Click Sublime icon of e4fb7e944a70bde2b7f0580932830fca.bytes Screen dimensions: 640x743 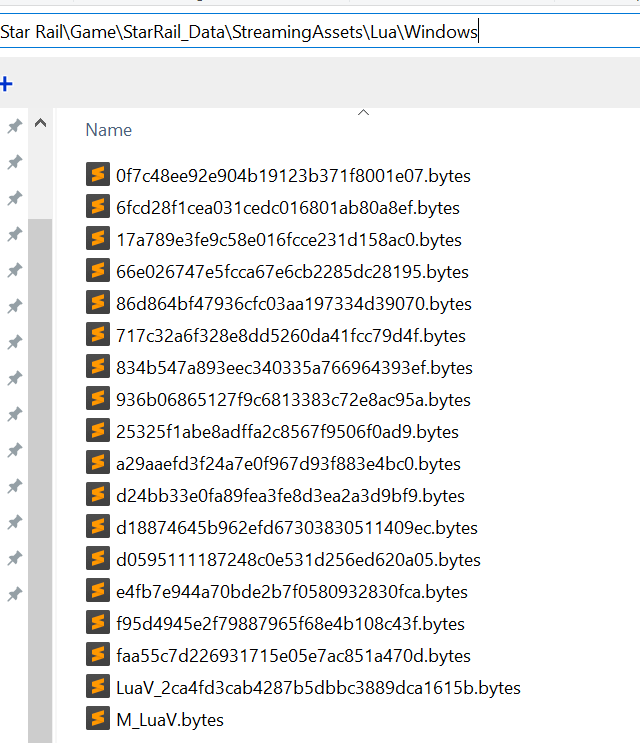point(98,590)
